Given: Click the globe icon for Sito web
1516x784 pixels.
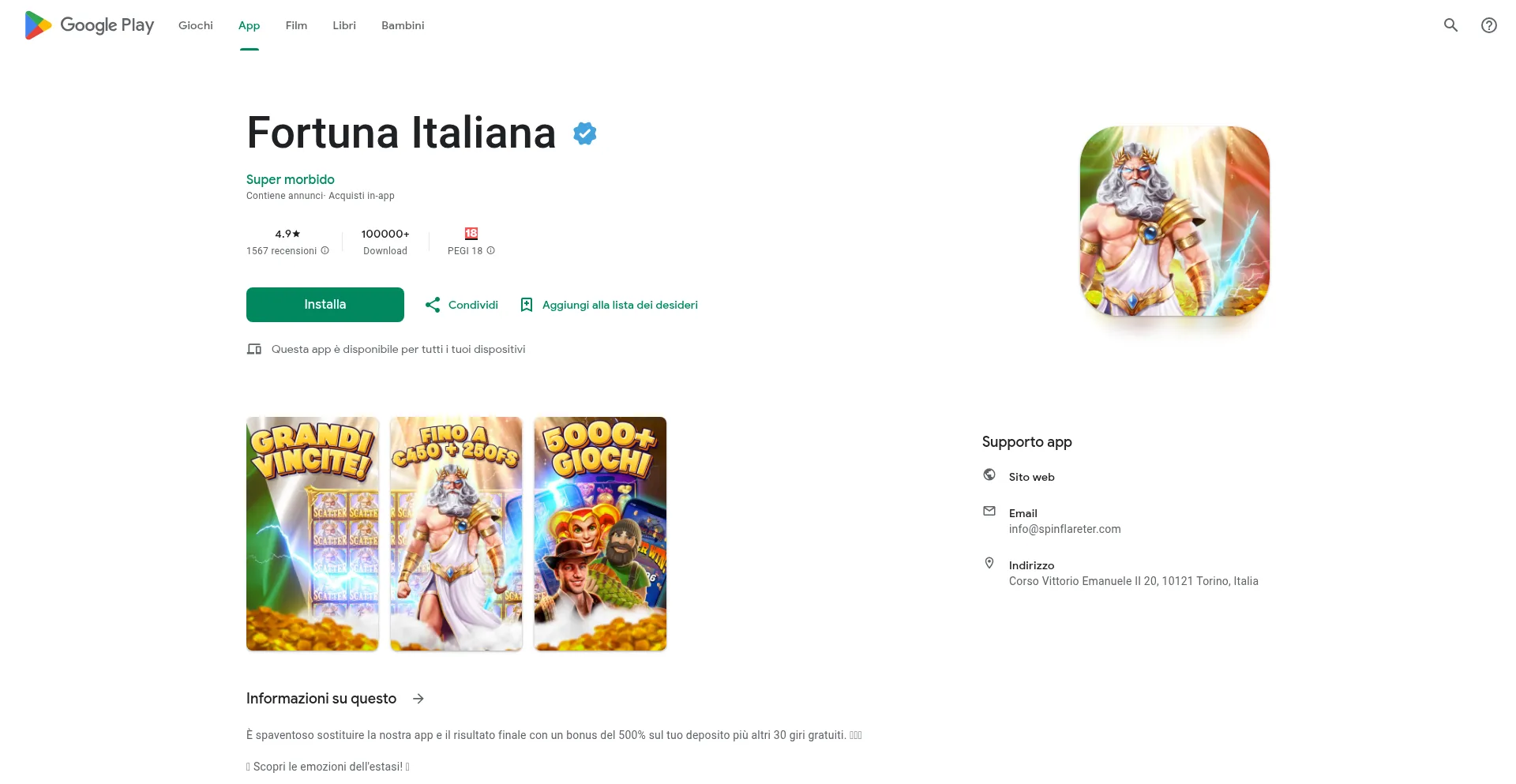Looking at the screenshot, I should (x=989, y=475).
